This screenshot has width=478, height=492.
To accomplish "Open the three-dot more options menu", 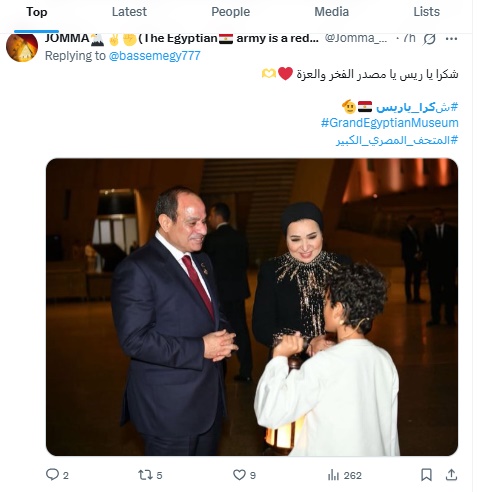I will [451, 39].
